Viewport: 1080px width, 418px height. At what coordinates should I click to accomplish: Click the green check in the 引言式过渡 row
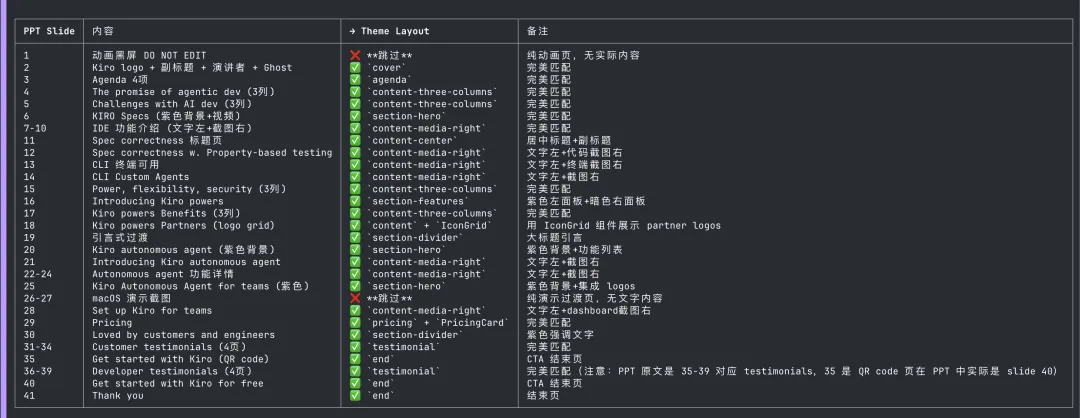click(355, 237)
